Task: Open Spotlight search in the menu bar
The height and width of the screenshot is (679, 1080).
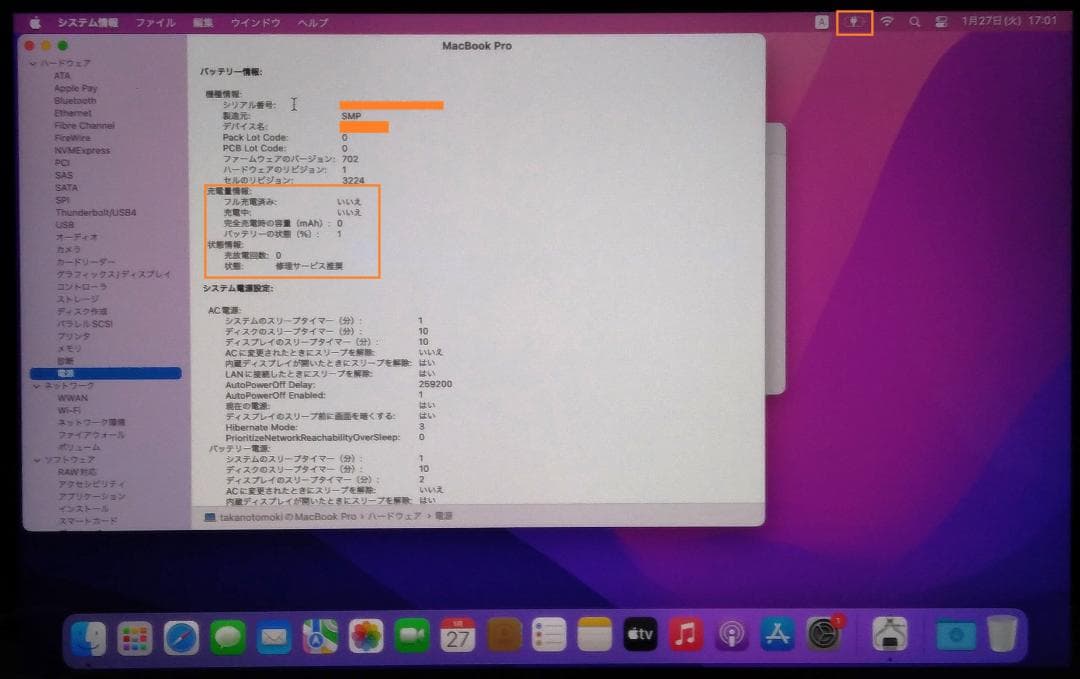Action: pyautogui.click(x=913, y=21)
